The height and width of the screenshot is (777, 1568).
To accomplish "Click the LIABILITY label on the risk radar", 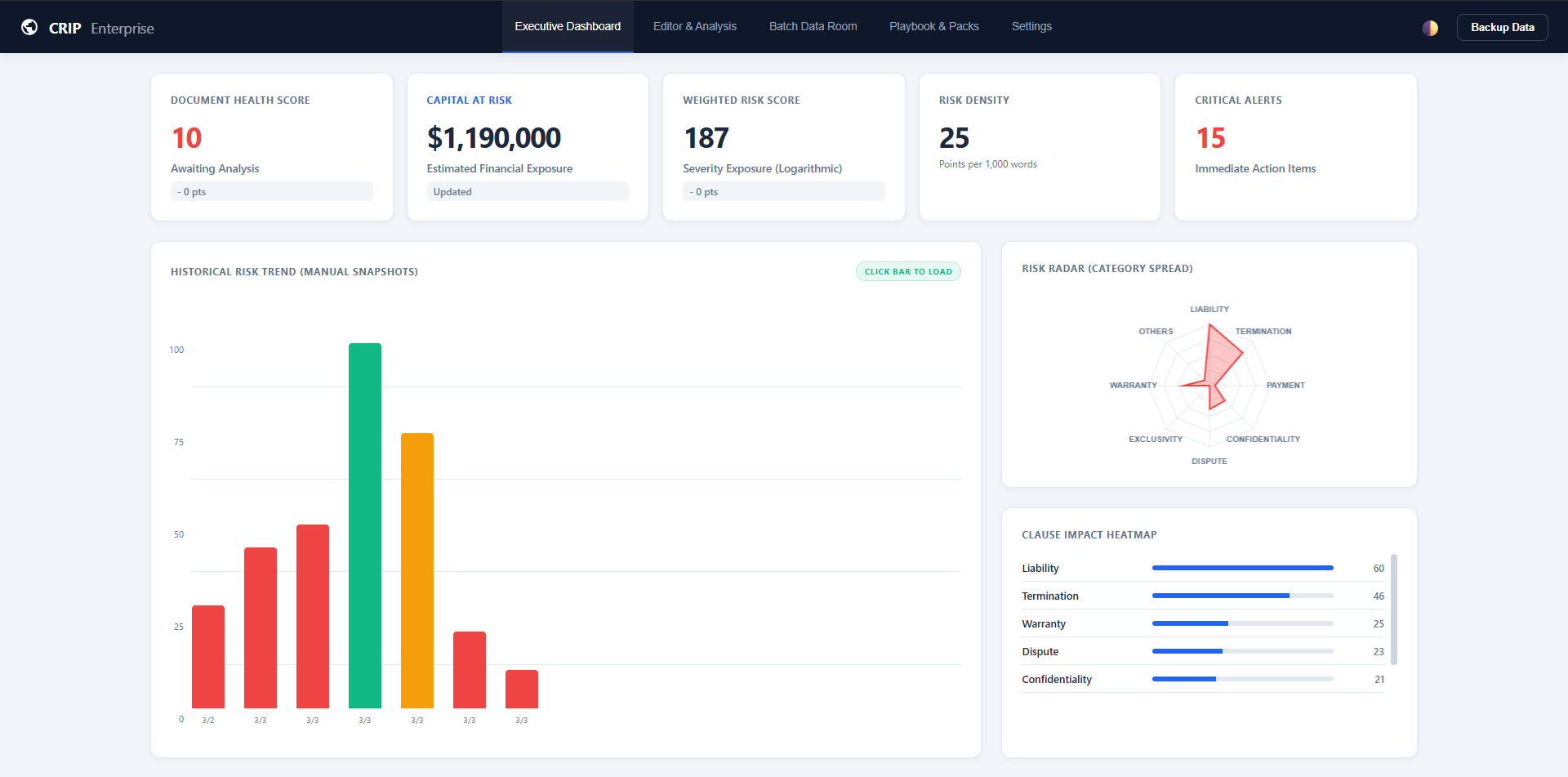I will 1209,309.
